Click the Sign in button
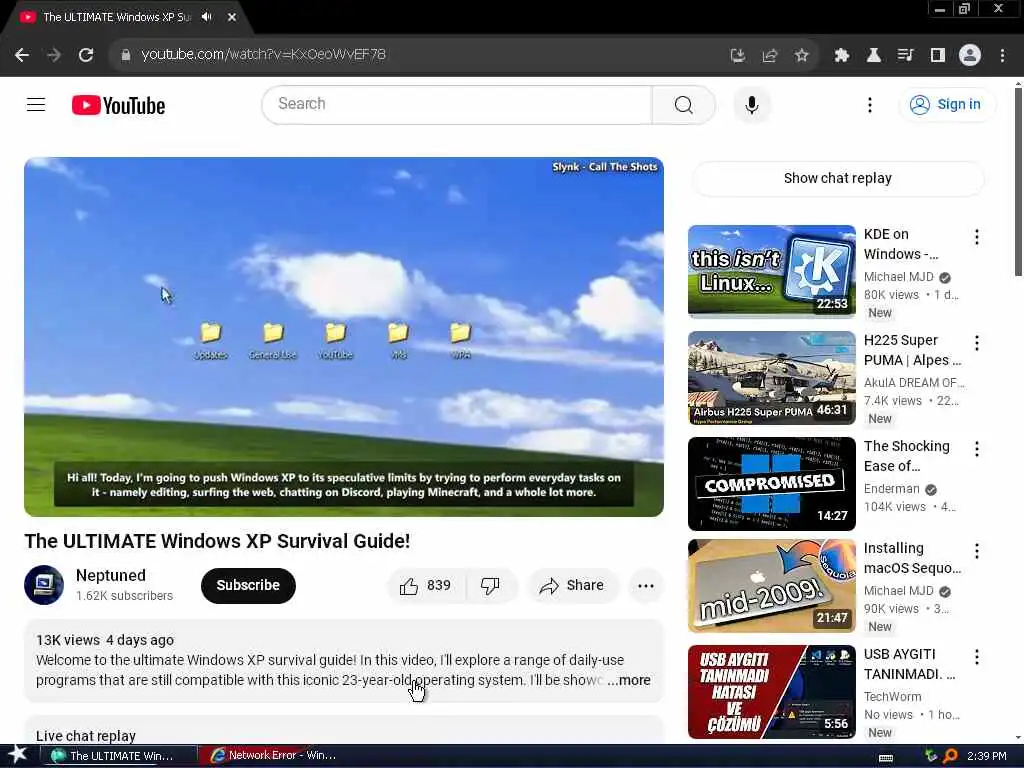 tap(948, 104)
